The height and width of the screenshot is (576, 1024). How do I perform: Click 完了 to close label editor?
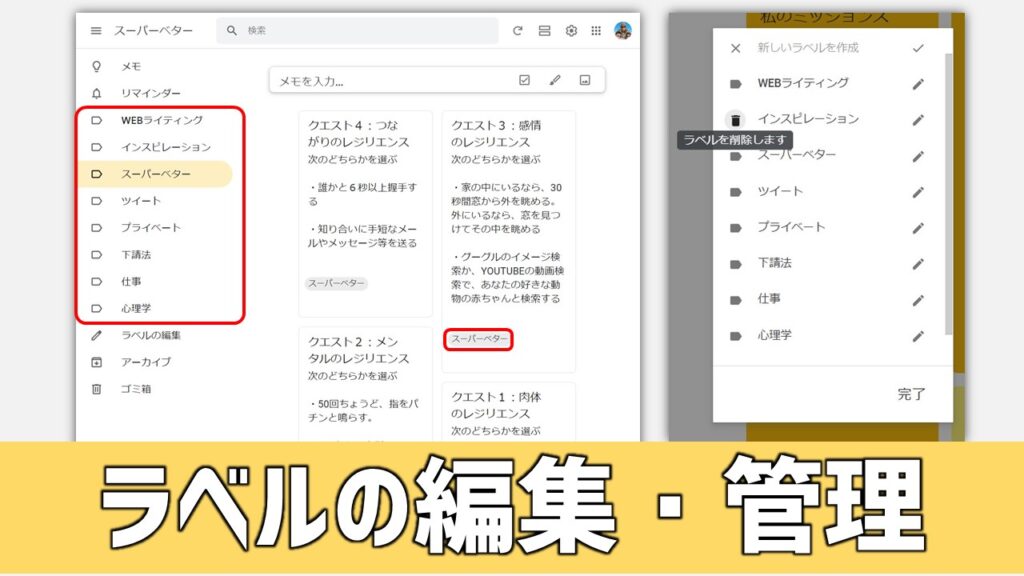click(911, 394)
